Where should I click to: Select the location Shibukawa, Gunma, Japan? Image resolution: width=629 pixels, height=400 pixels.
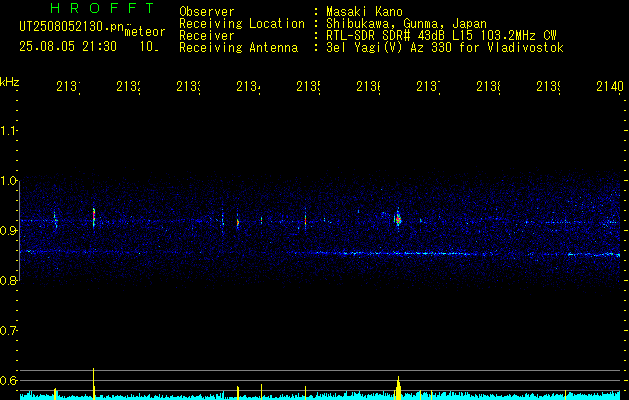click(406, 24)
